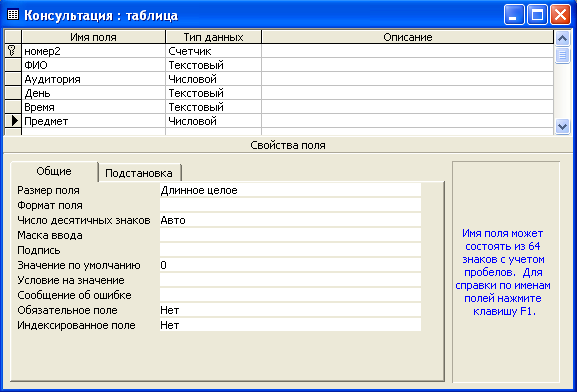Click the select-all corner box of grid

[13, 37]
